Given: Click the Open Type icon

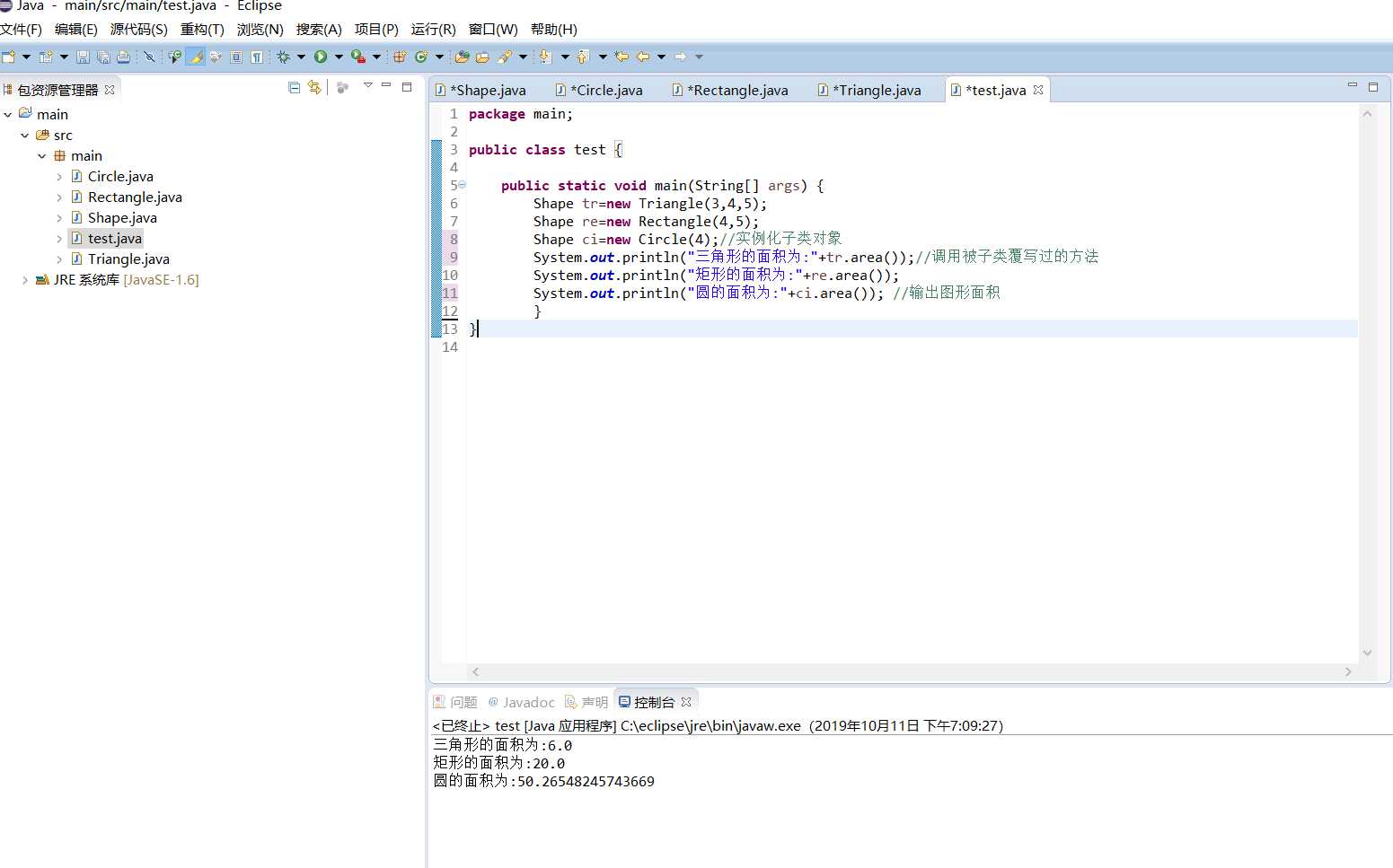Looking at the screenshot, I should click(462, 57).
